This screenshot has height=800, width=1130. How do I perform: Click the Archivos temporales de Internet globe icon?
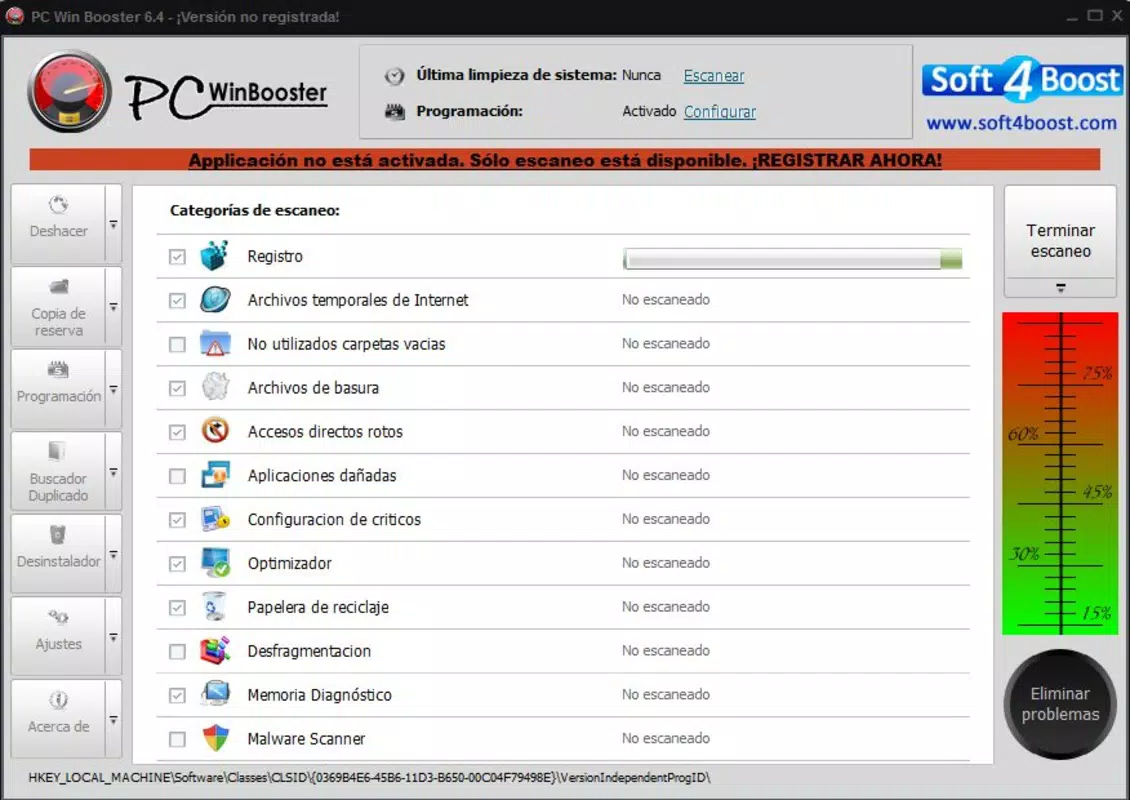tap(215, 300)
